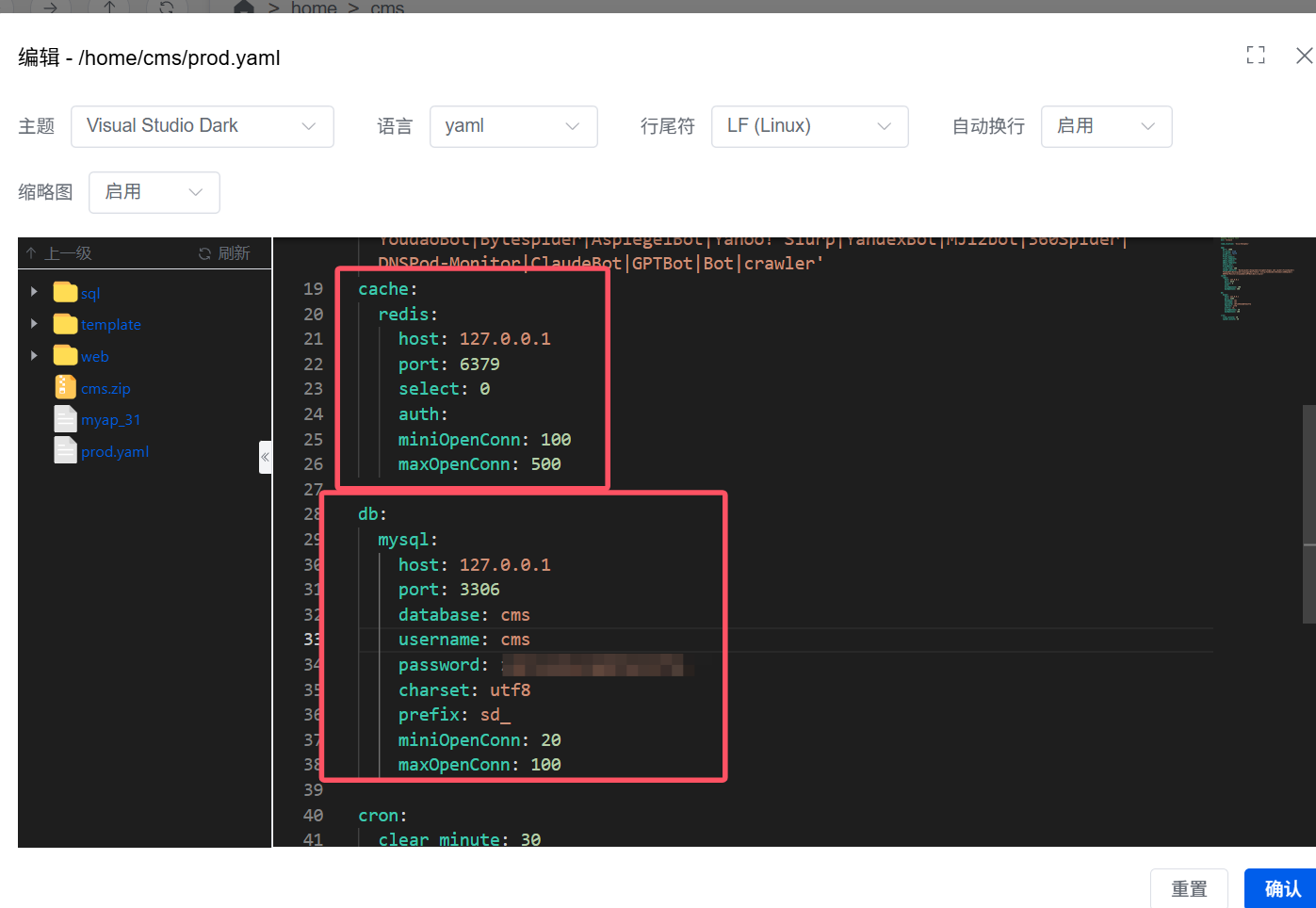The width and height of the screenshot is (1316, 908).
Task: Open the Visual Studio Dark theme dropdown
Action: coord(202,126)
